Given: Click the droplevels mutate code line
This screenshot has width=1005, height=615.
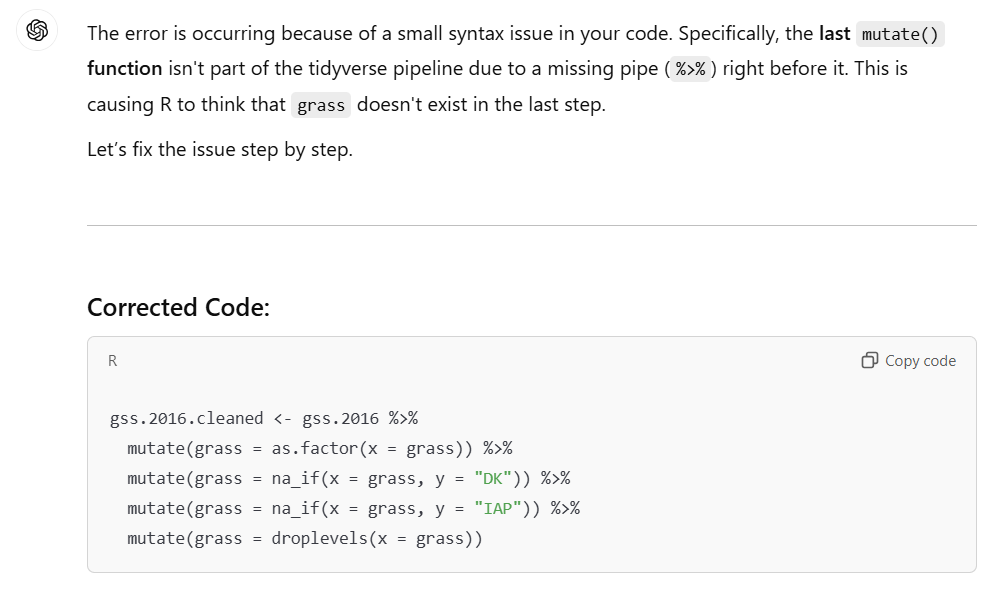Looking at the screenshot, I should pos(305,538).
